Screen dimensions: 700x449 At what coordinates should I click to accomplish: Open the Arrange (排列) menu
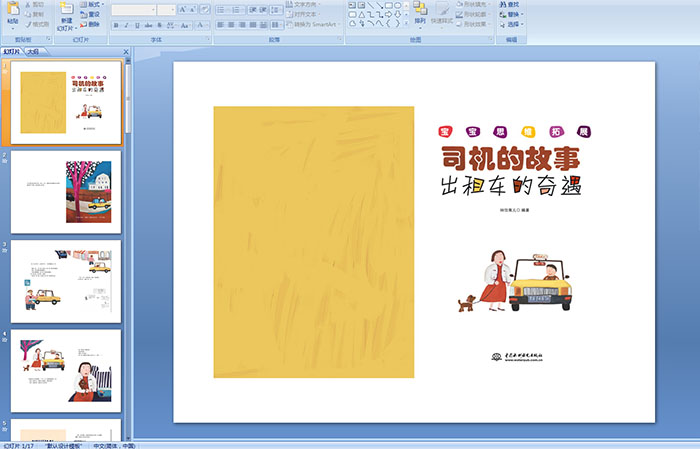pos(420,13)
